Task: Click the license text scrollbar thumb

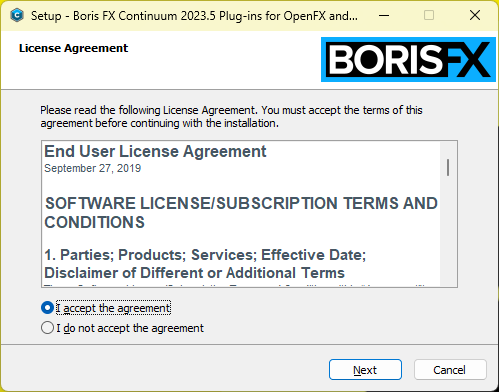Action: pyautogui.click(x=448, y=167)
